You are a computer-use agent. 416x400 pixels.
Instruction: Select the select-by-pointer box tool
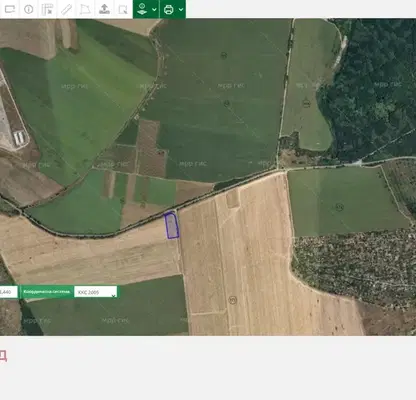tap(123, 9)
